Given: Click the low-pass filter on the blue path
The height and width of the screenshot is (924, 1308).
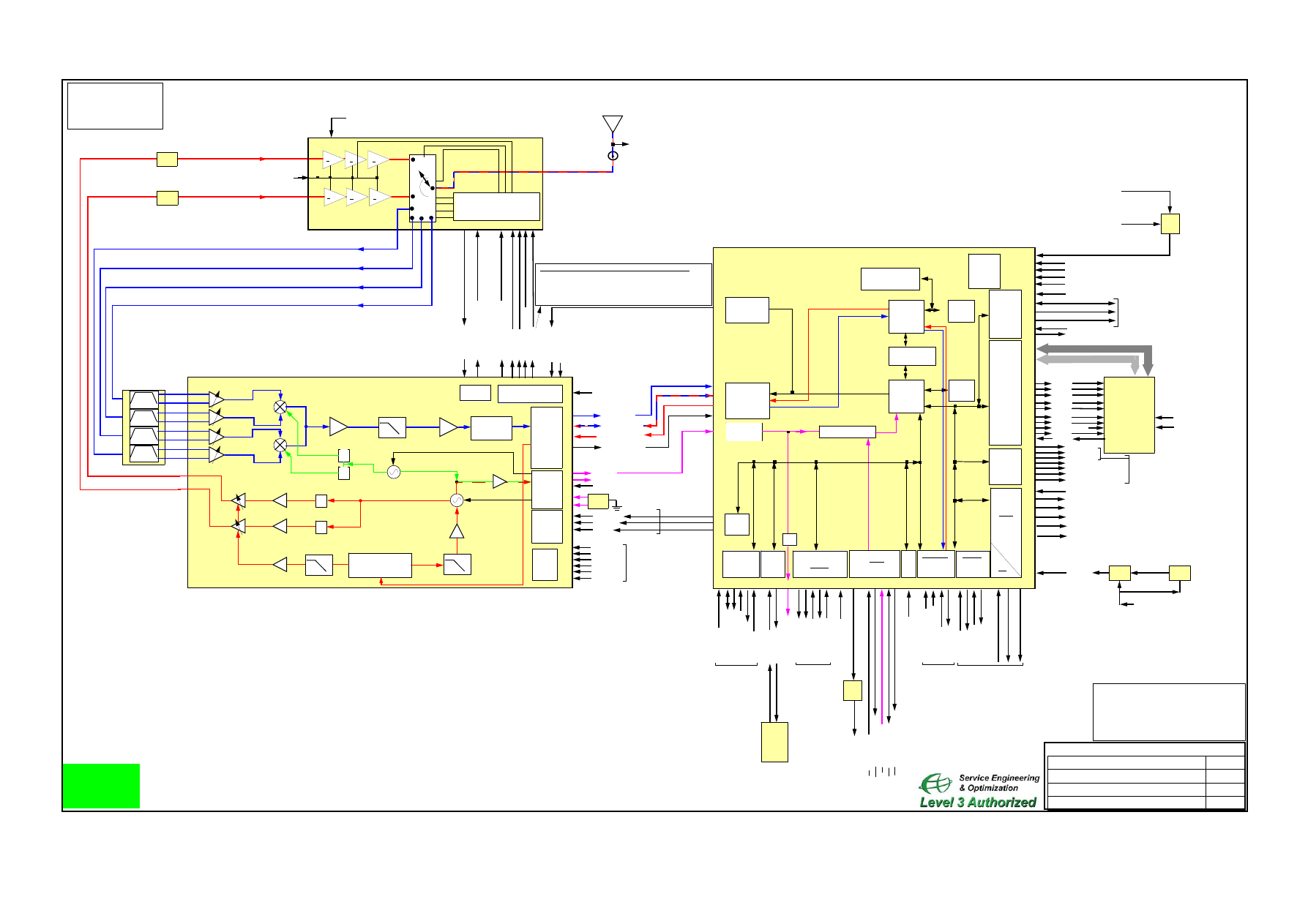Looking at the screenshot, I should 392,427.
